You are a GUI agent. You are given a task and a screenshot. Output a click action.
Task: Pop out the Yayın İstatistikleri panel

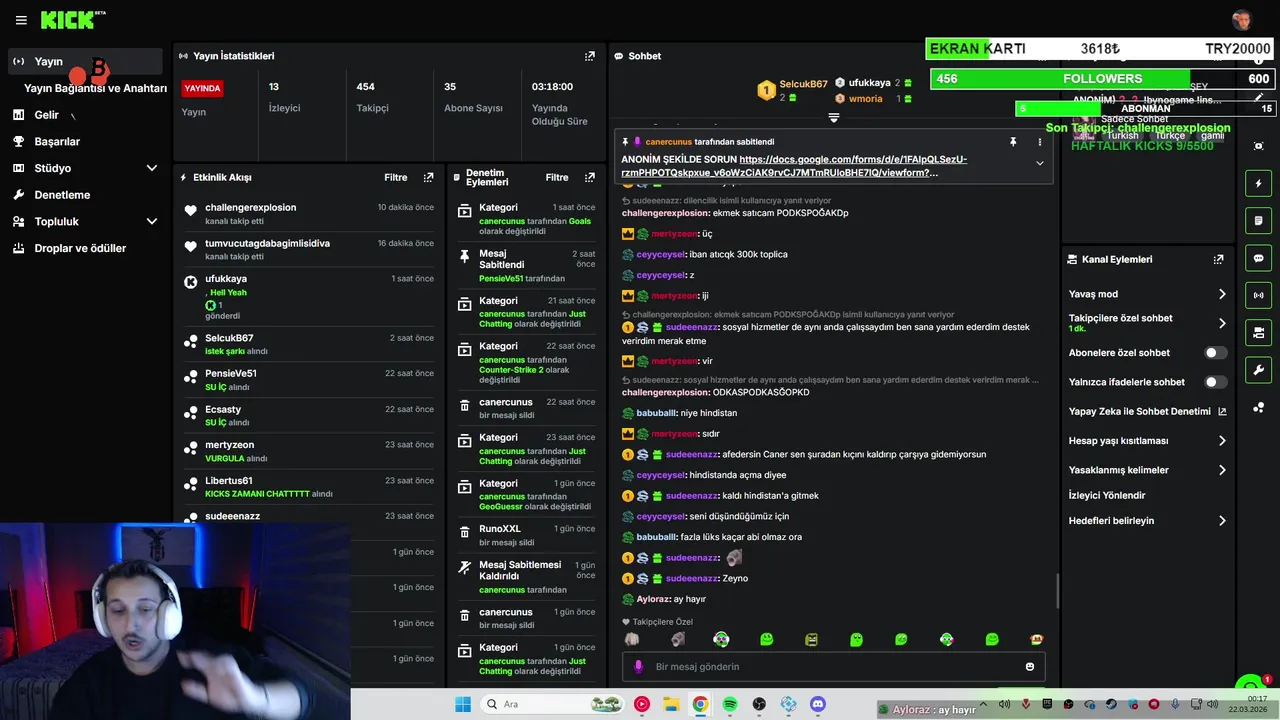tap(590, 56)
